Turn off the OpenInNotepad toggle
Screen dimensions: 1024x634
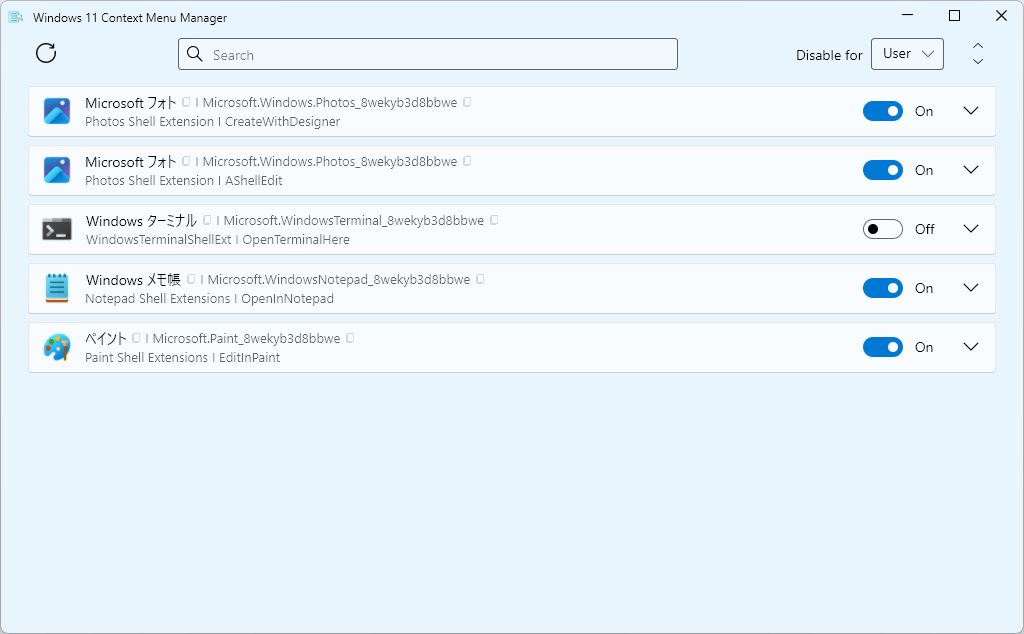(x=882, y=288)
